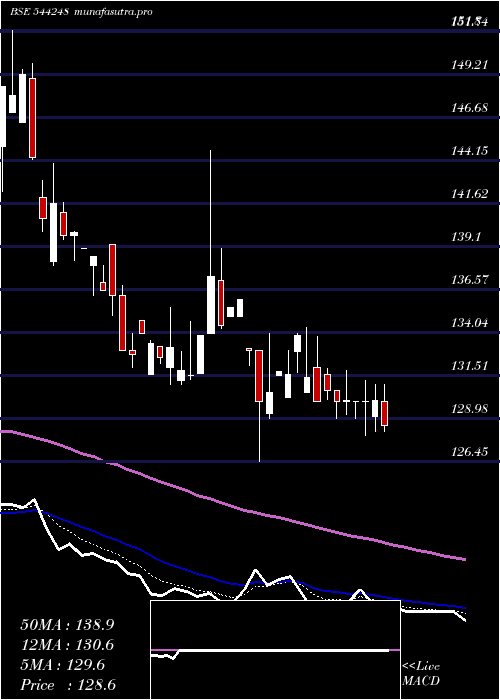Click the 12MA : 130.6 readout
Image resolution: width=500 pixels, height=700 pixels.
click(x=67, y=645)
